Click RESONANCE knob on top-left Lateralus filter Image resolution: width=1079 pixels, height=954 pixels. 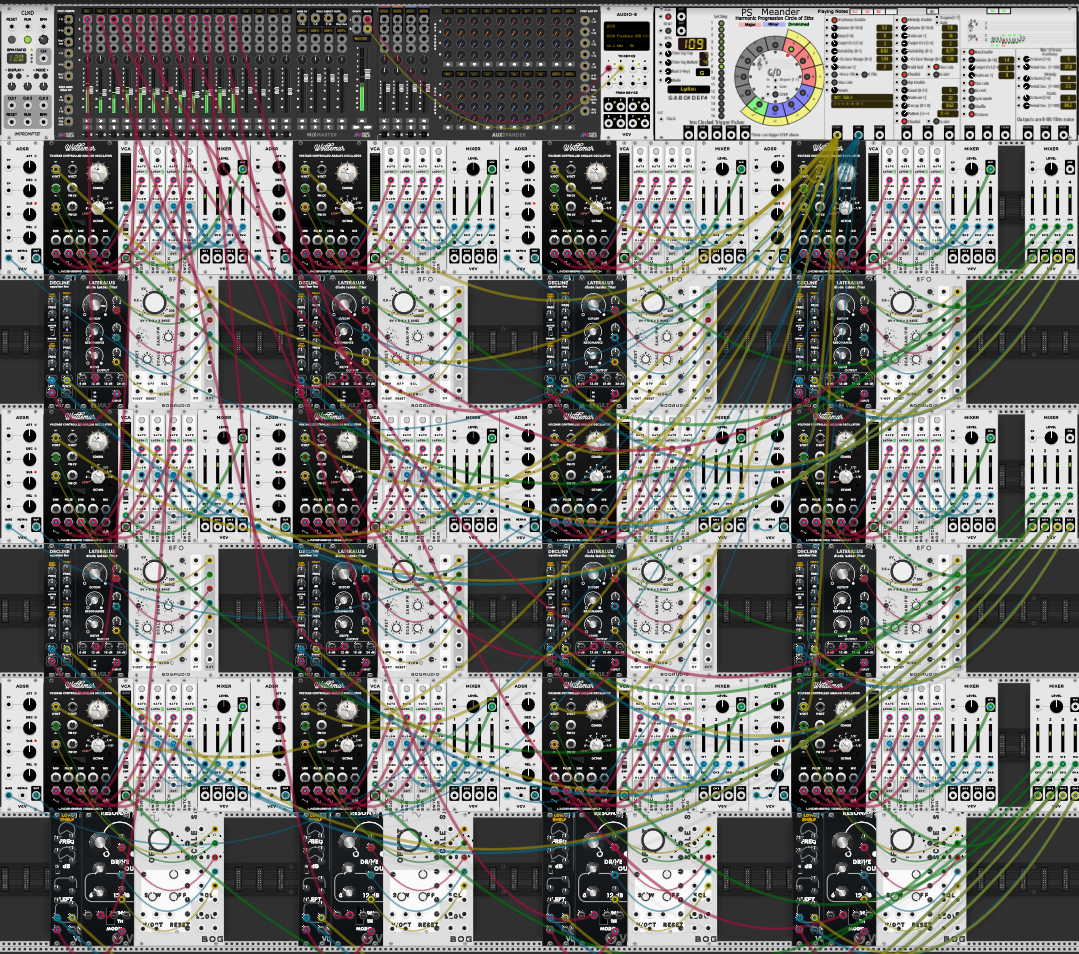94,331
